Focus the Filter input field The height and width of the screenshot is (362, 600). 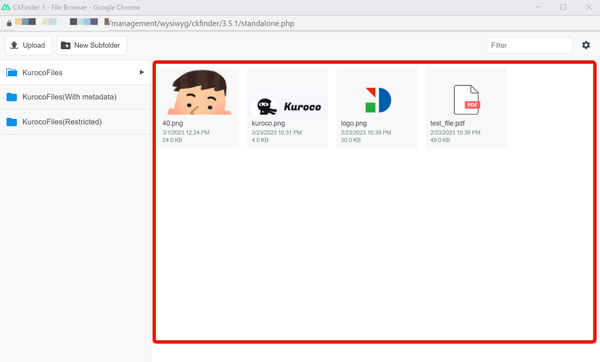pos(529,45)
